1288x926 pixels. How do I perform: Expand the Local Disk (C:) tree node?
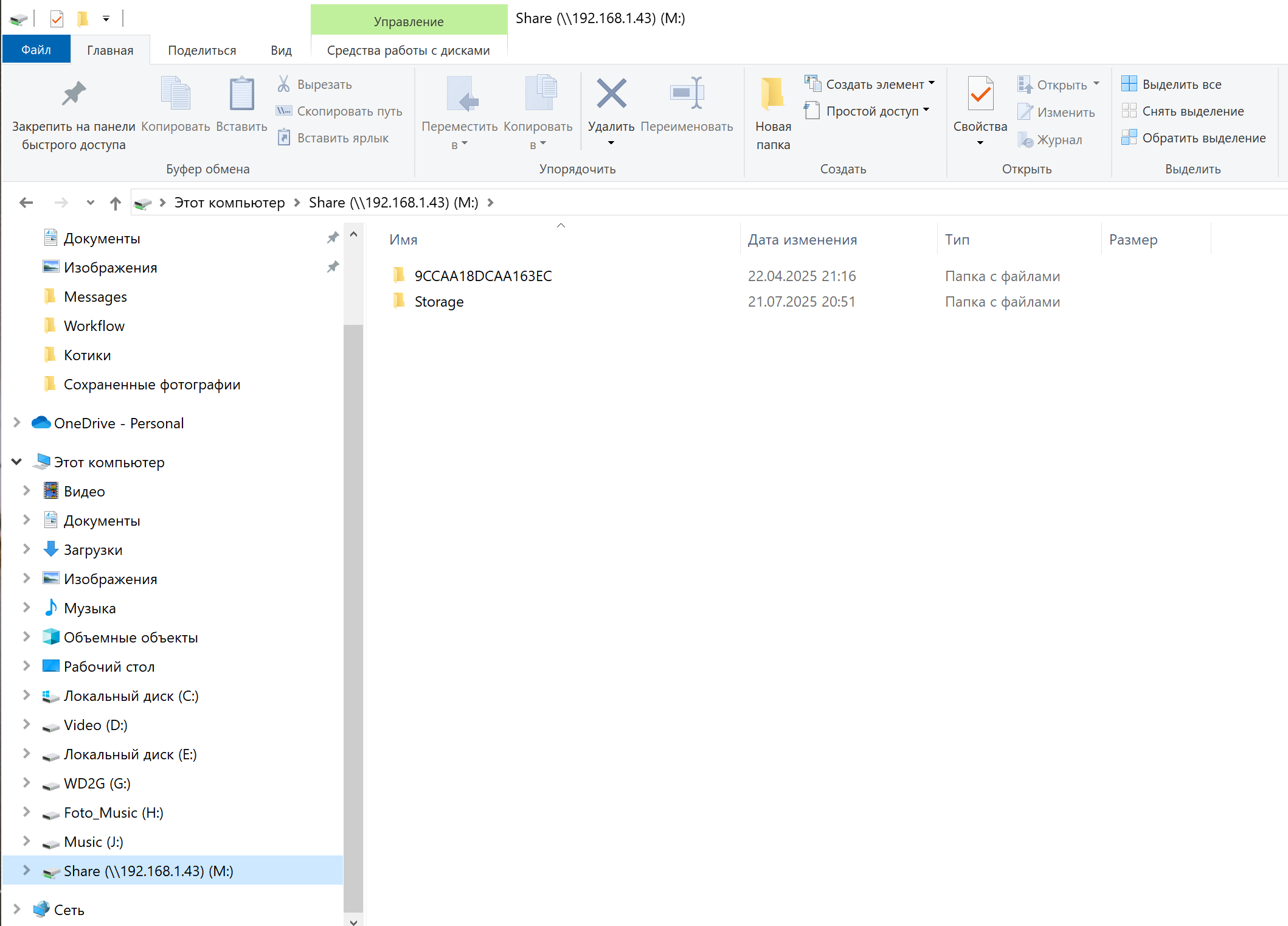click(26, 695)
